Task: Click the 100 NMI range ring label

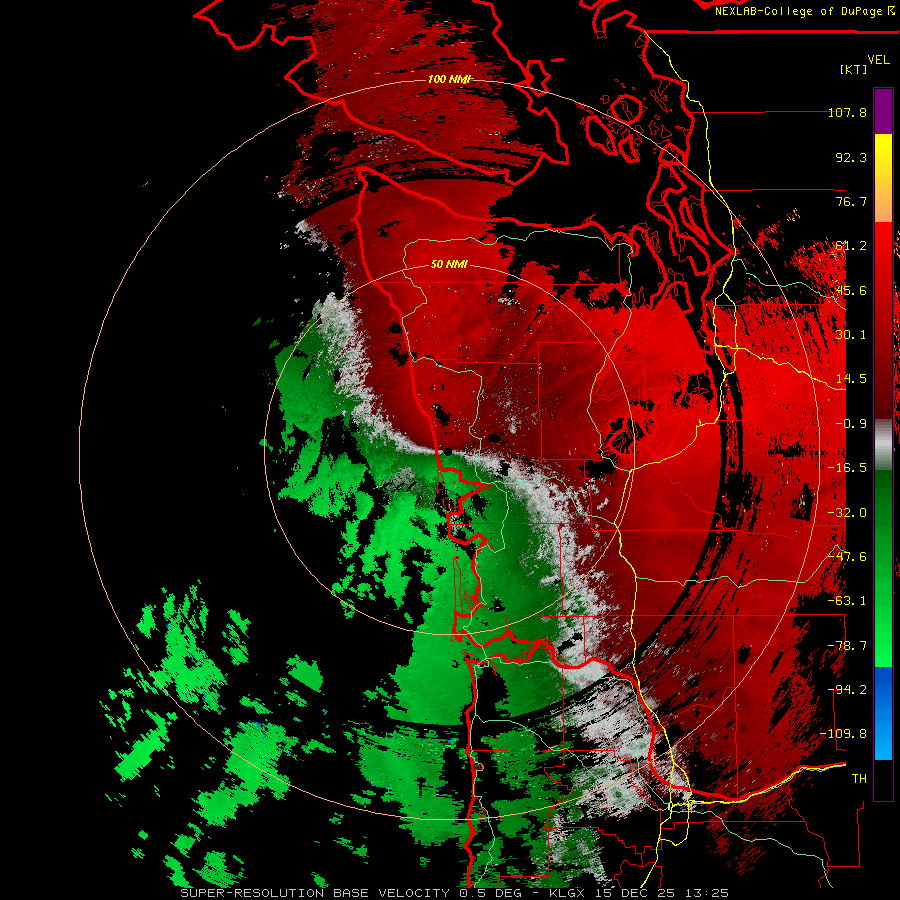Action: pos(449,79)
